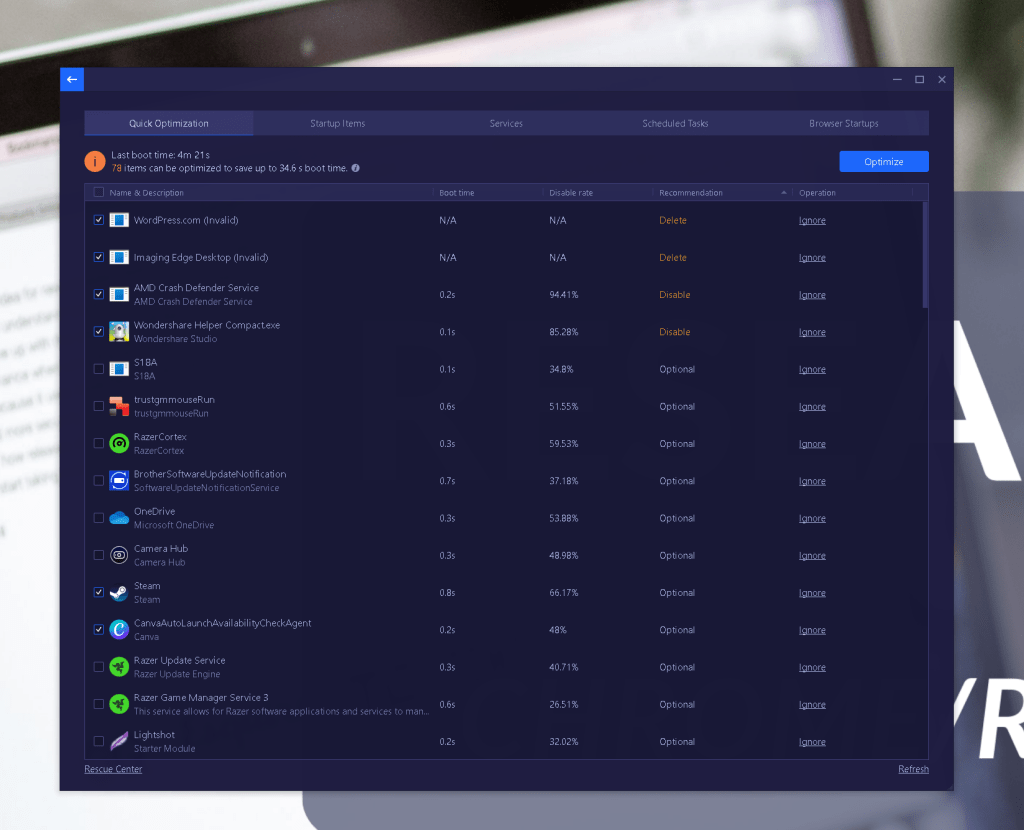Click the BrotherSoftwareUpdateNotification row name
Screen dimensions: 1024x830
(x=210, y=474)
